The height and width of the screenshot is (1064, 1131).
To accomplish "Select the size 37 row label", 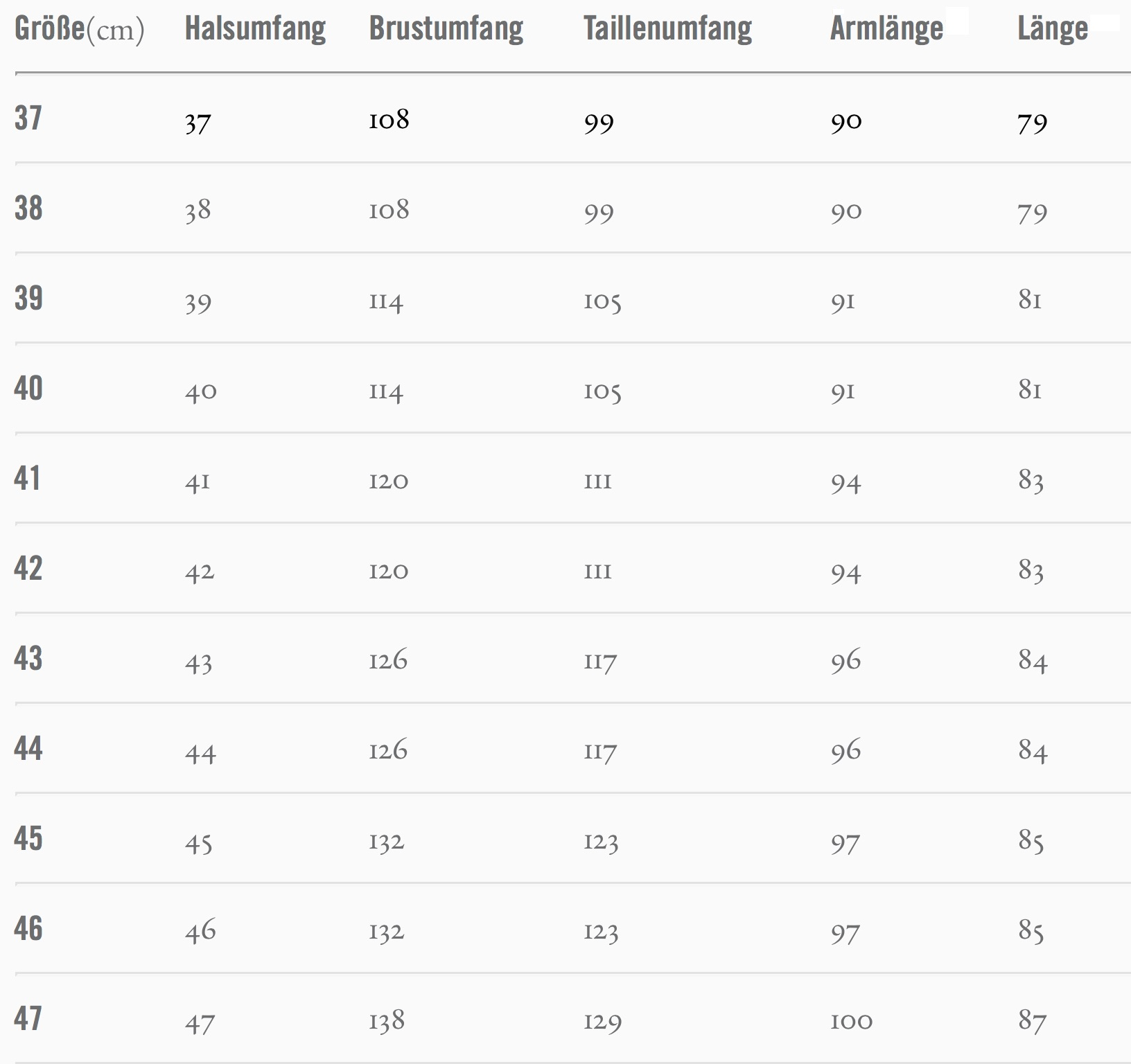I will [x=28, y=118].
